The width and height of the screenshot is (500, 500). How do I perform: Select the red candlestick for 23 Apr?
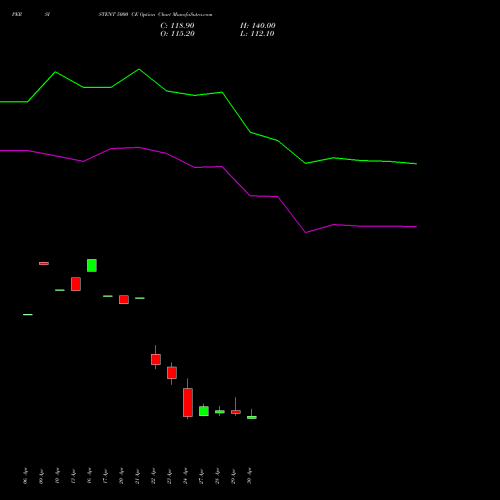172,373
